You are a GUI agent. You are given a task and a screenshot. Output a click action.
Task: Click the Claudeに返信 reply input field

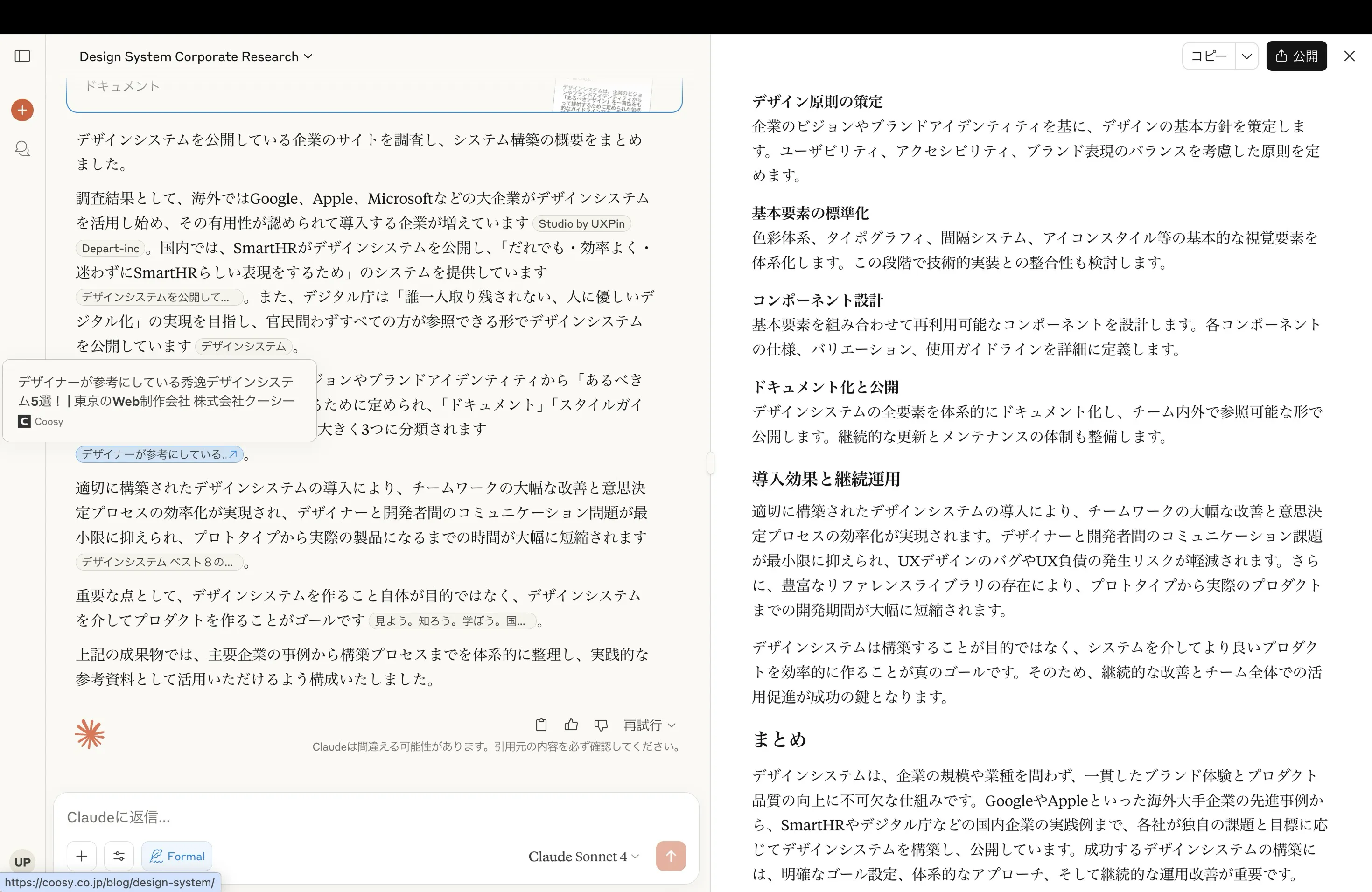346,817
